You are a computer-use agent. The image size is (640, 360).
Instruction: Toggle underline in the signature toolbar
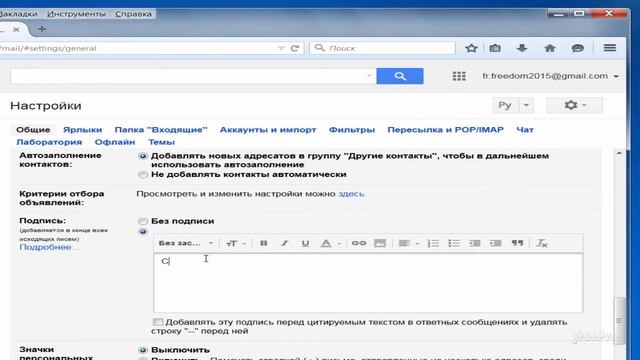(305, 243)
